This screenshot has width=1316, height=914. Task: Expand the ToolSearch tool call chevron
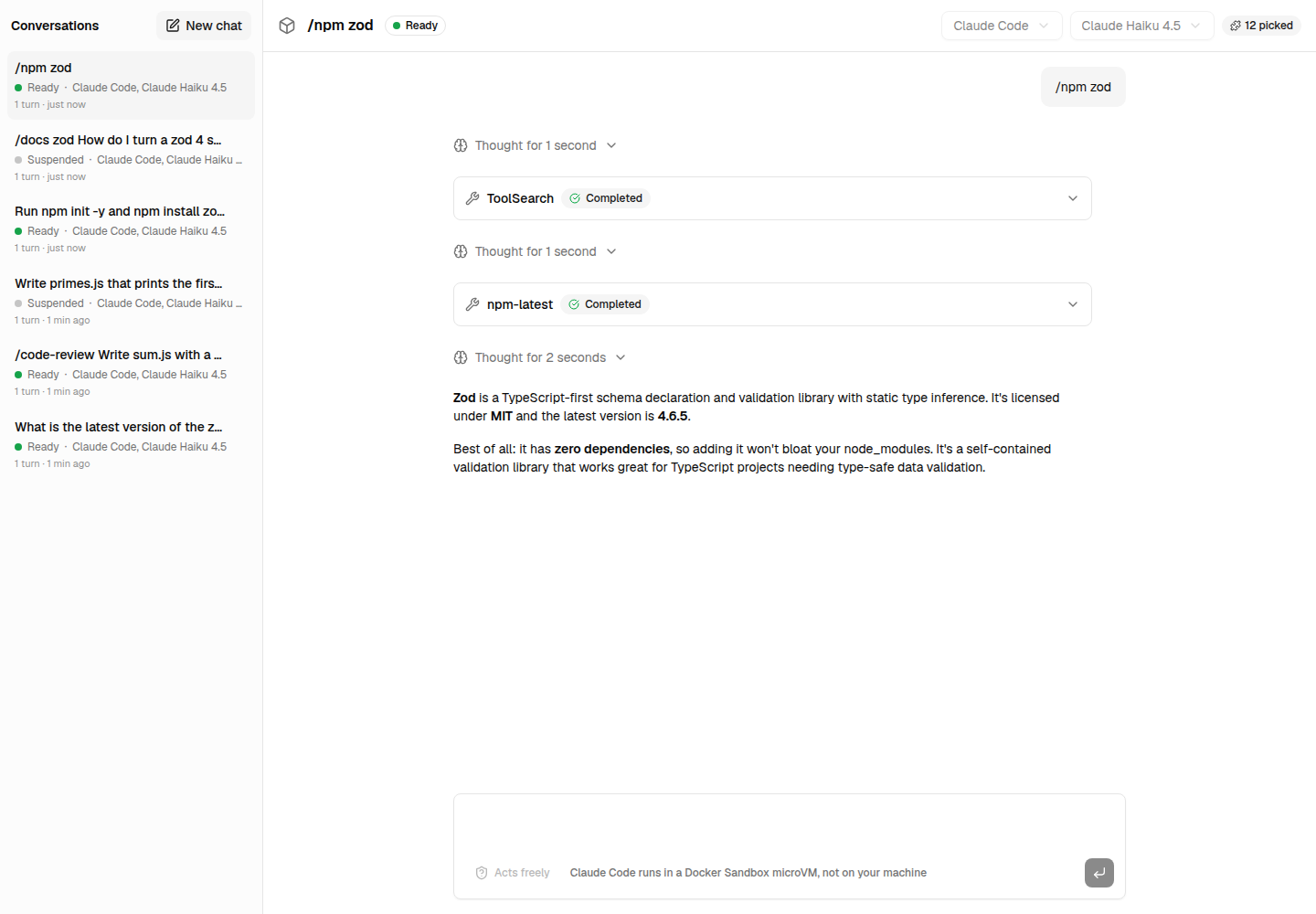(1073, 198)
